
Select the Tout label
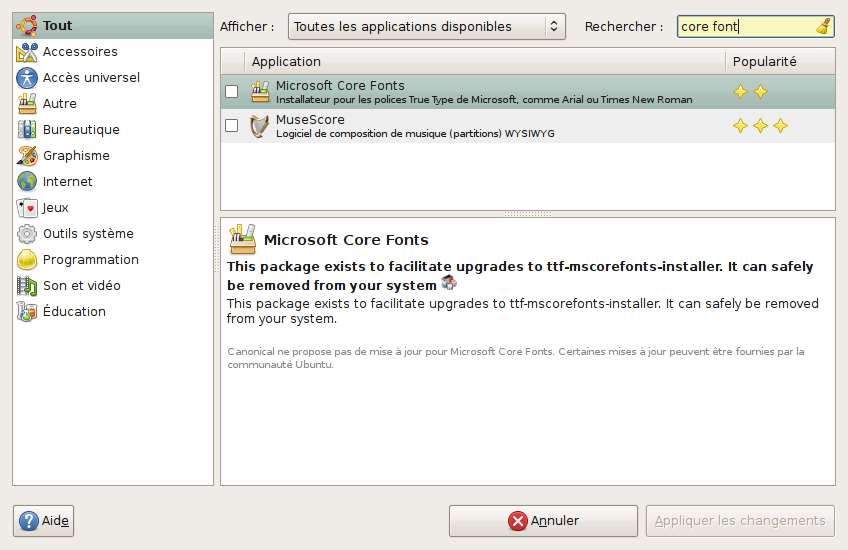click(57, 25)
